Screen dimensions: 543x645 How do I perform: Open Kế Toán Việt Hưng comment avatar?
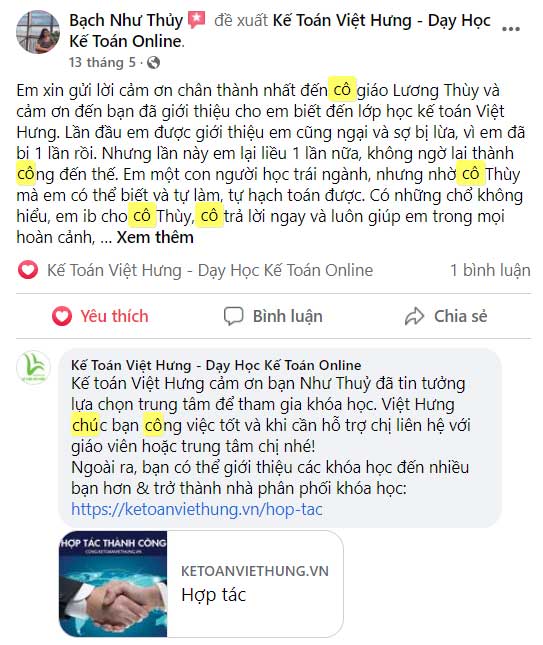33,367
